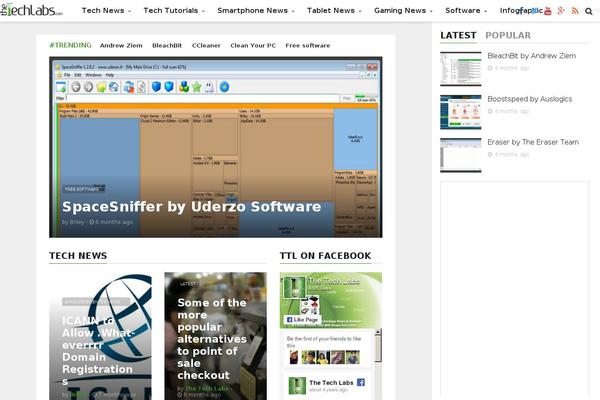
Task: Click the first friend avatar in Facebook widget
Action: [294, 358]
